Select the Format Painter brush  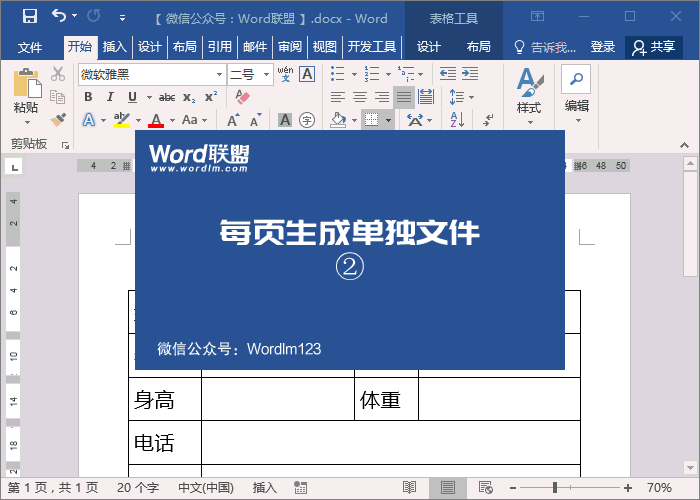[58, 119]
